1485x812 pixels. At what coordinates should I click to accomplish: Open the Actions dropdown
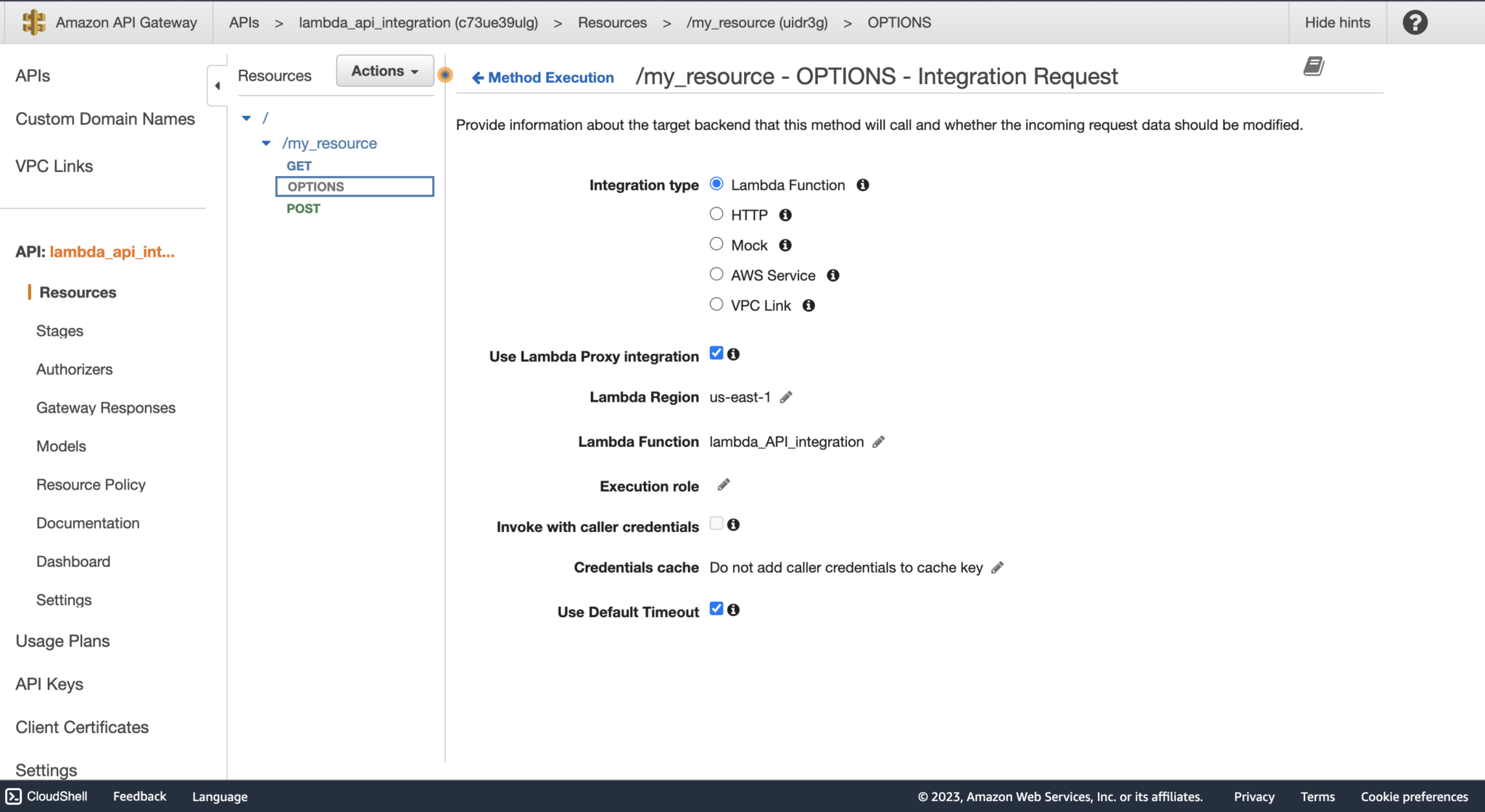click(384, 70)
